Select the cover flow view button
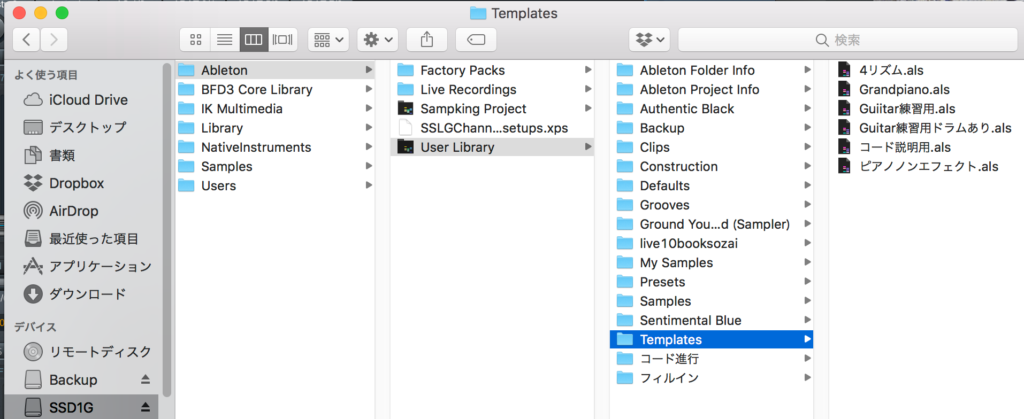Viewport: 1024px width, 419px height. 283,40
